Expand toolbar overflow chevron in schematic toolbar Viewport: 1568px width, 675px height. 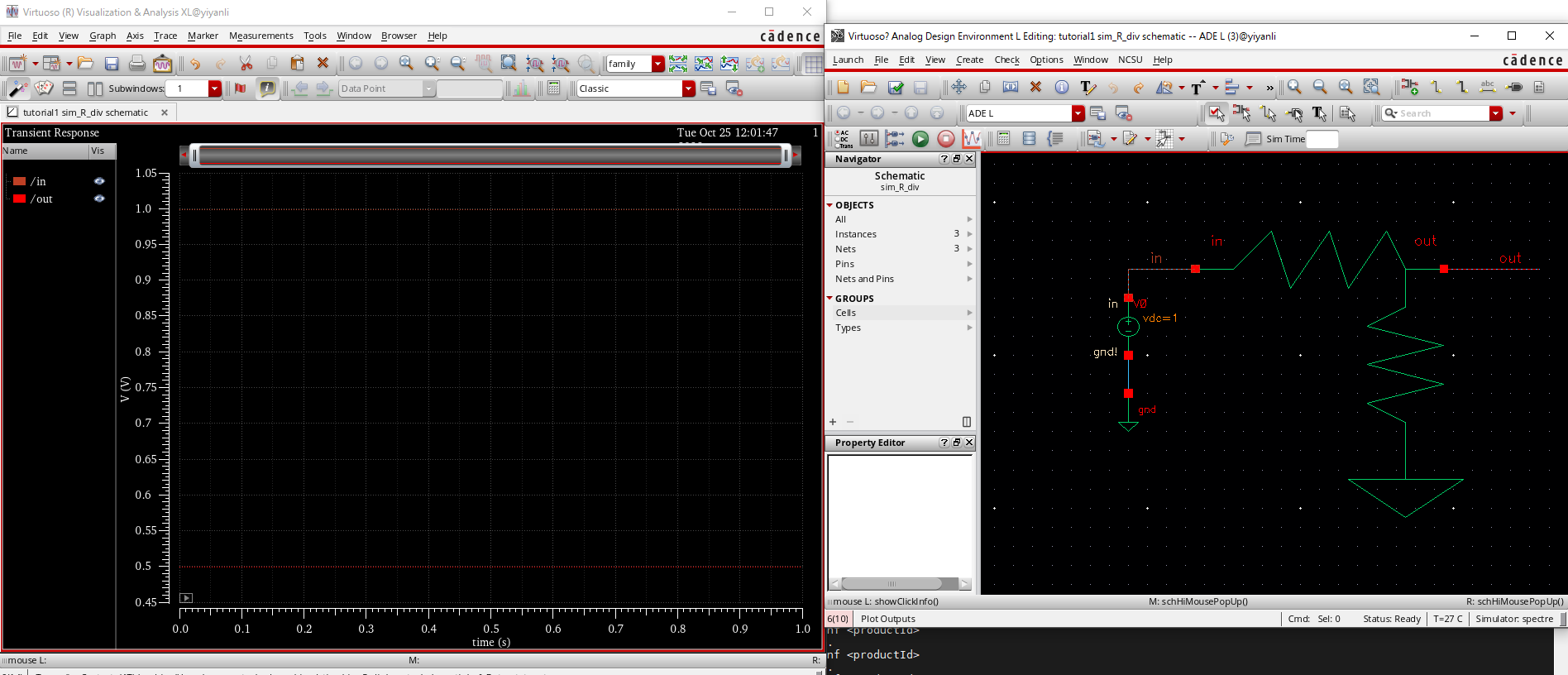(x=1270, y=87)
